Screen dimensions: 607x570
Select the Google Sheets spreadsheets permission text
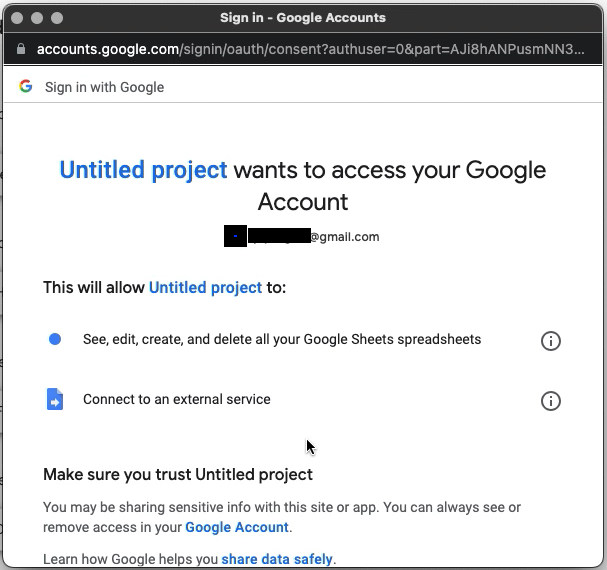pos(282,340)
